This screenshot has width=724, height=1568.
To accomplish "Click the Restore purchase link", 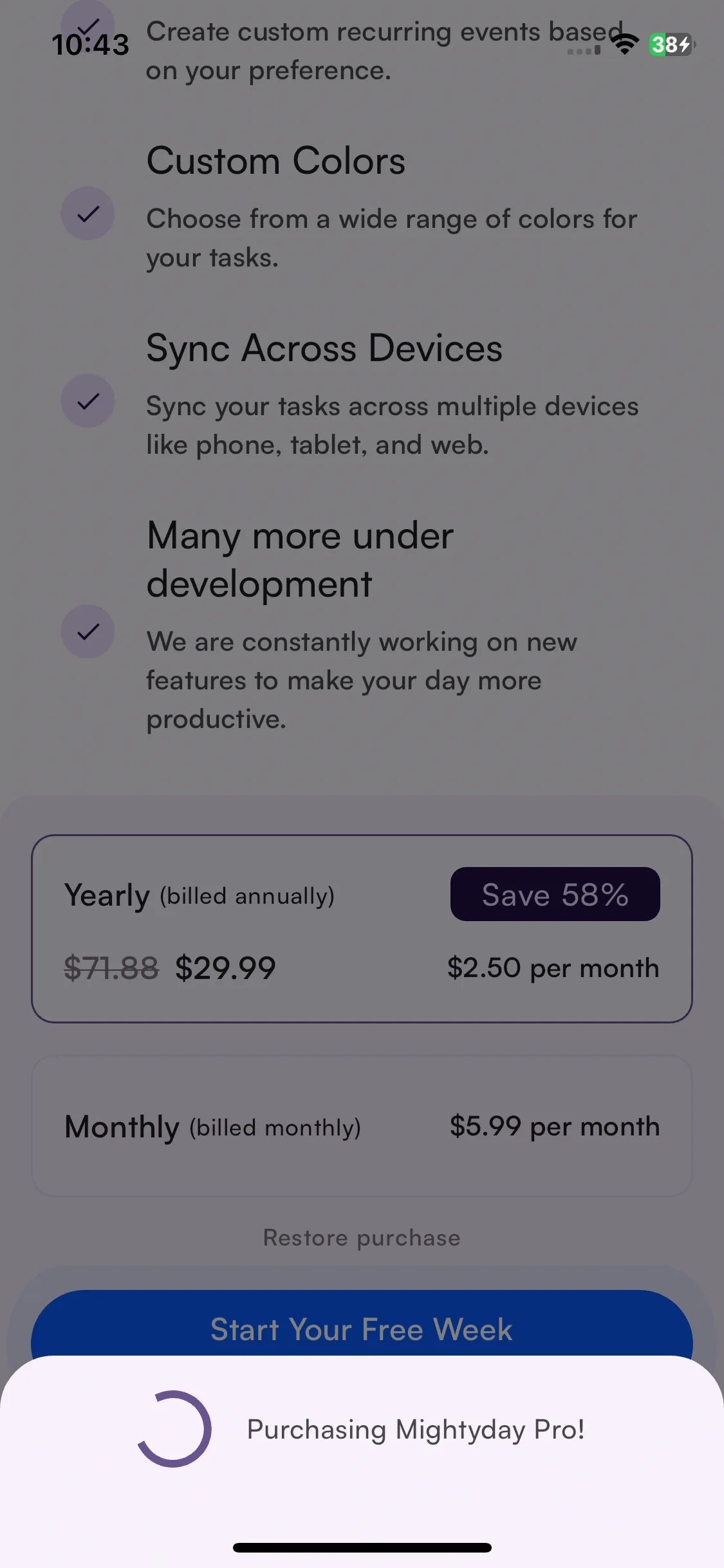I will [362, 1238].
